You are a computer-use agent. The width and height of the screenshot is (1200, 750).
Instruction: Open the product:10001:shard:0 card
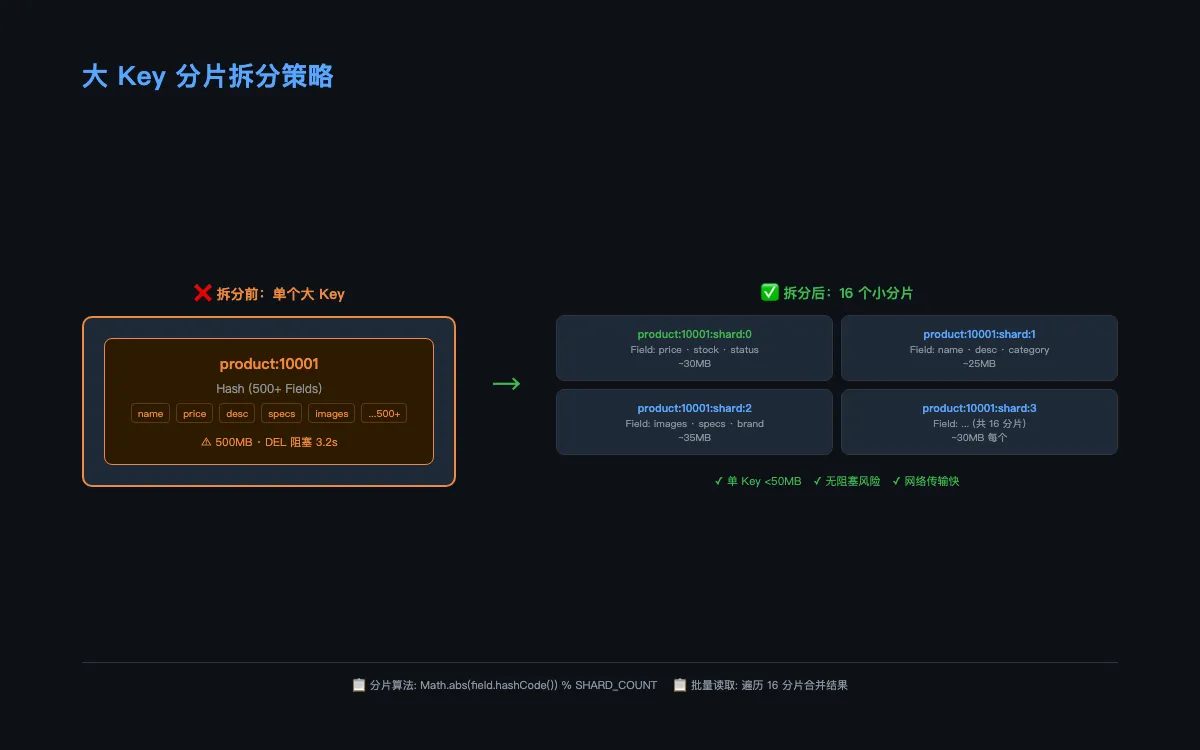click(x=694, y=348)
